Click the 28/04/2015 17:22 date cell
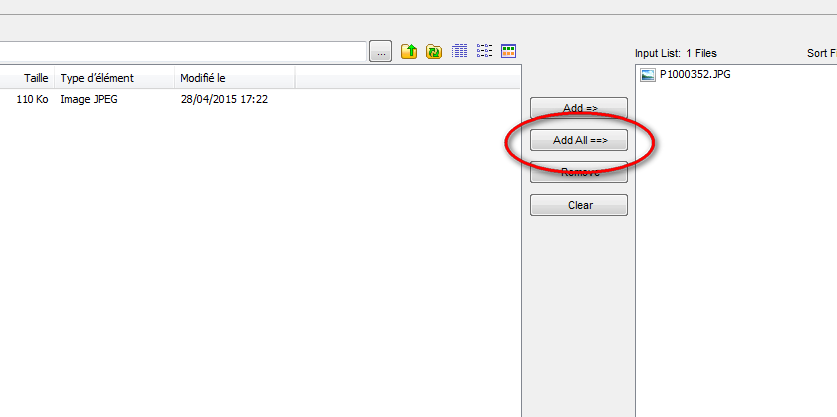The image size is (837, 417). [x=224, y=99]
